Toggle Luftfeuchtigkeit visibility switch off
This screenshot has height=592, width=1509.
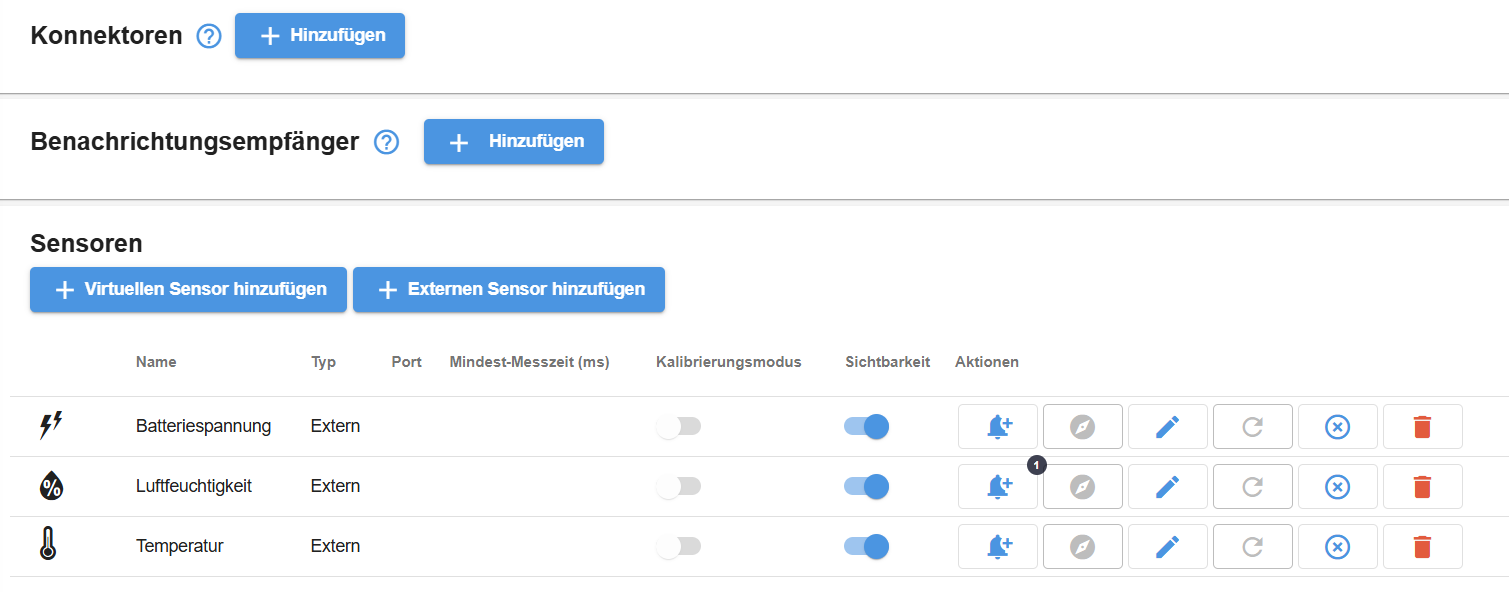pos(866,487)
